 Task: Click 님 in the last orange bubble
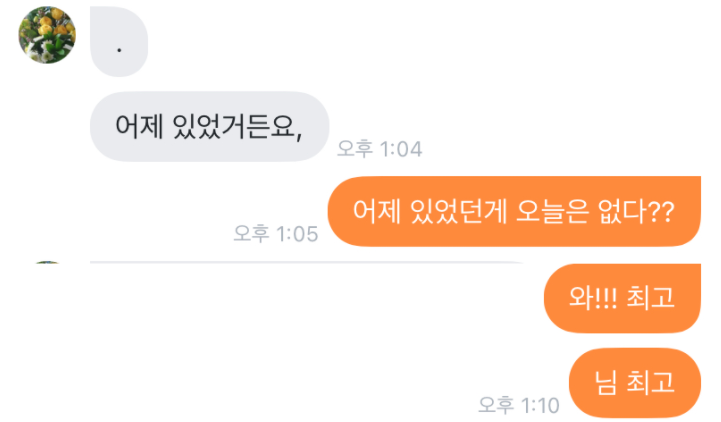(x=606, y=382)
